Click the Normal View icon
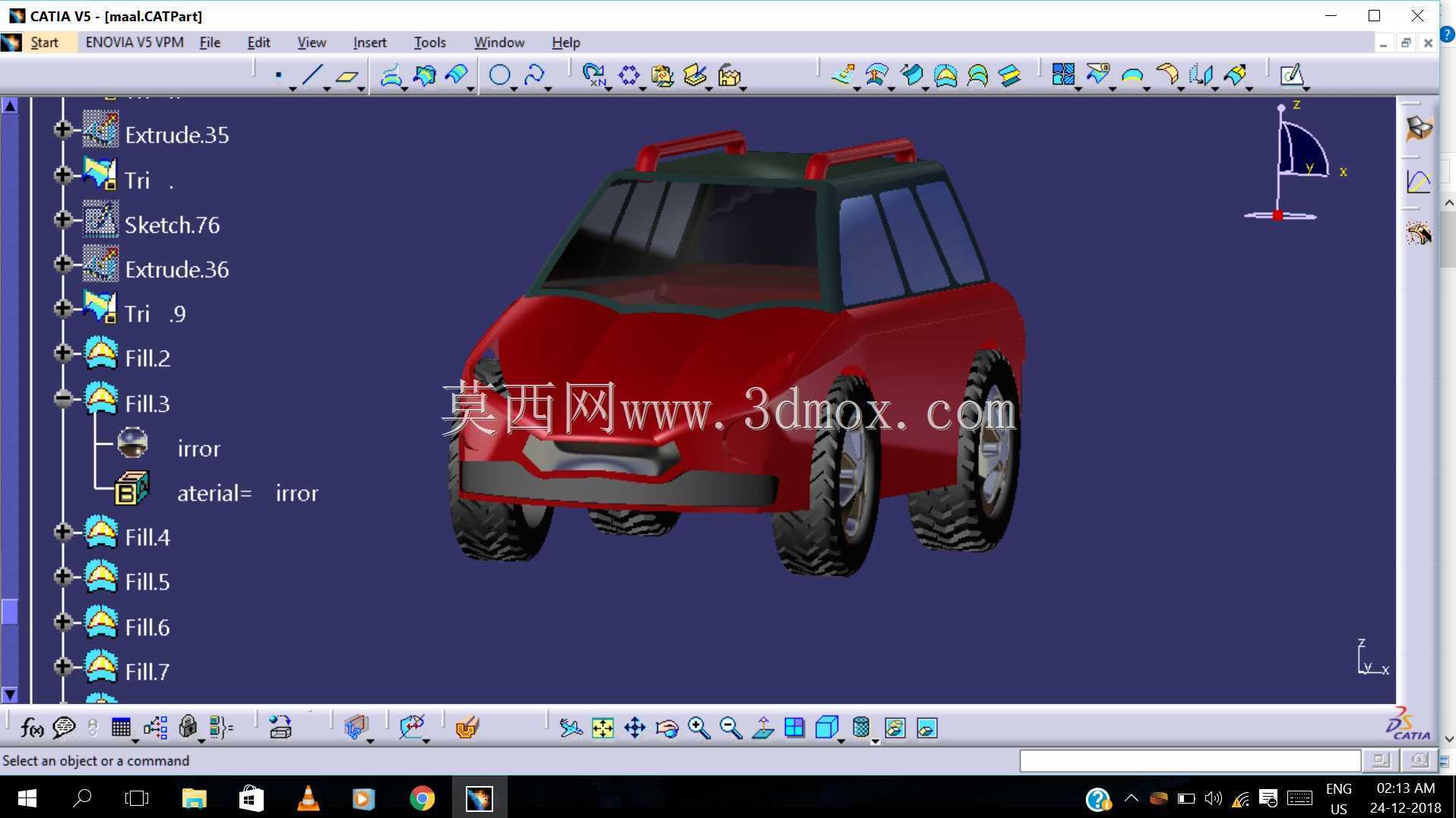This screenshot has height=818, width=1456. (x=762, y=728)
